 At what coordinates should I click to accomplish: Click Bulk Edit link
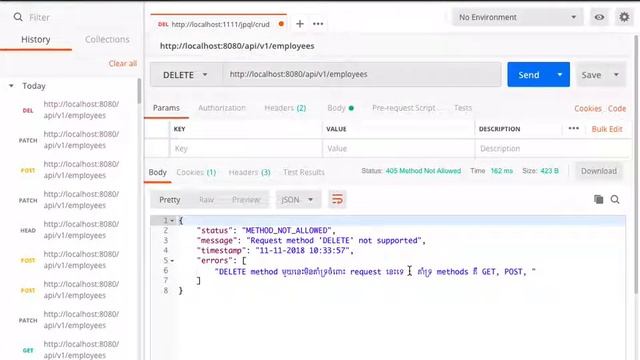click(x=607, y=129)
